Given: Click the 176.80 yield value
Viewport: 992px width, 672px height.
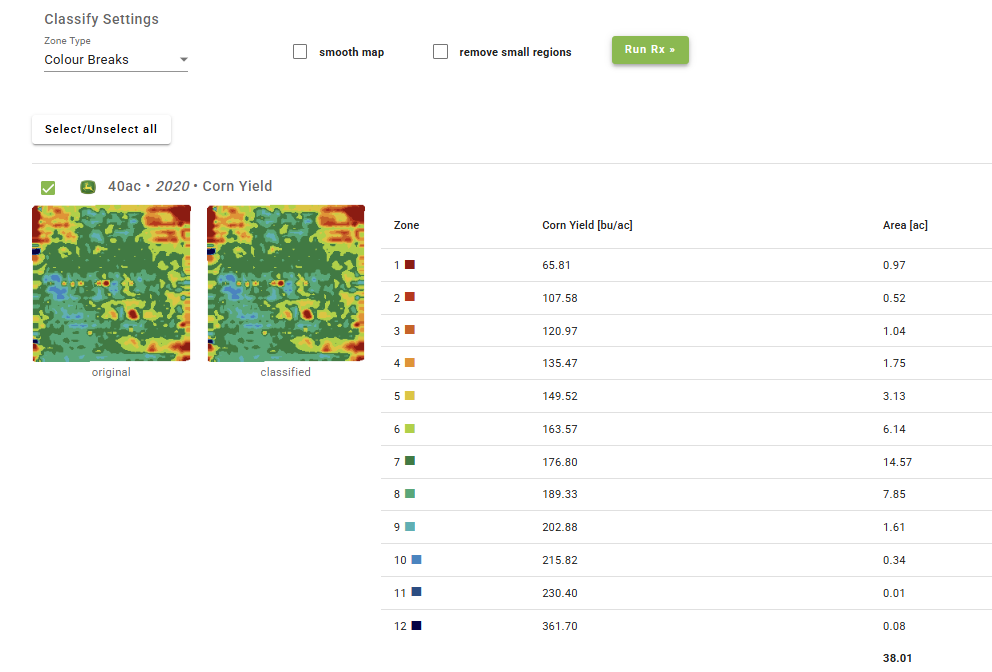Looking at the screenshot, I should [560, 462].
